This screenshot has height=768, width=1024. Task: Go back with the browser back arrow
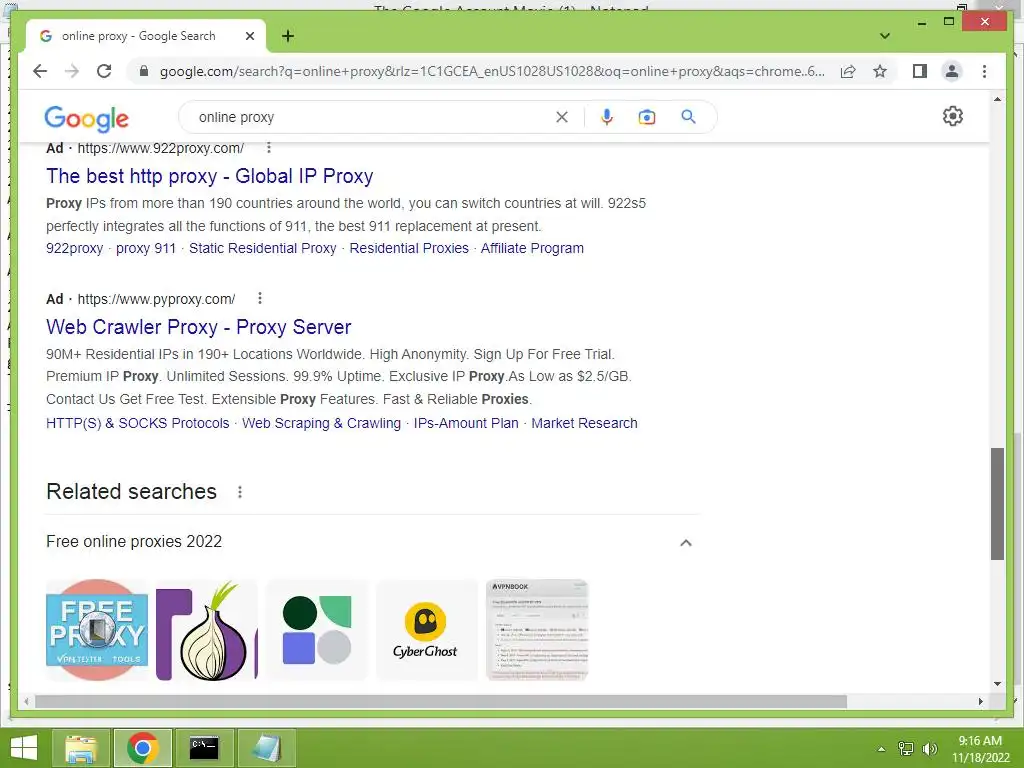point(40,71)
